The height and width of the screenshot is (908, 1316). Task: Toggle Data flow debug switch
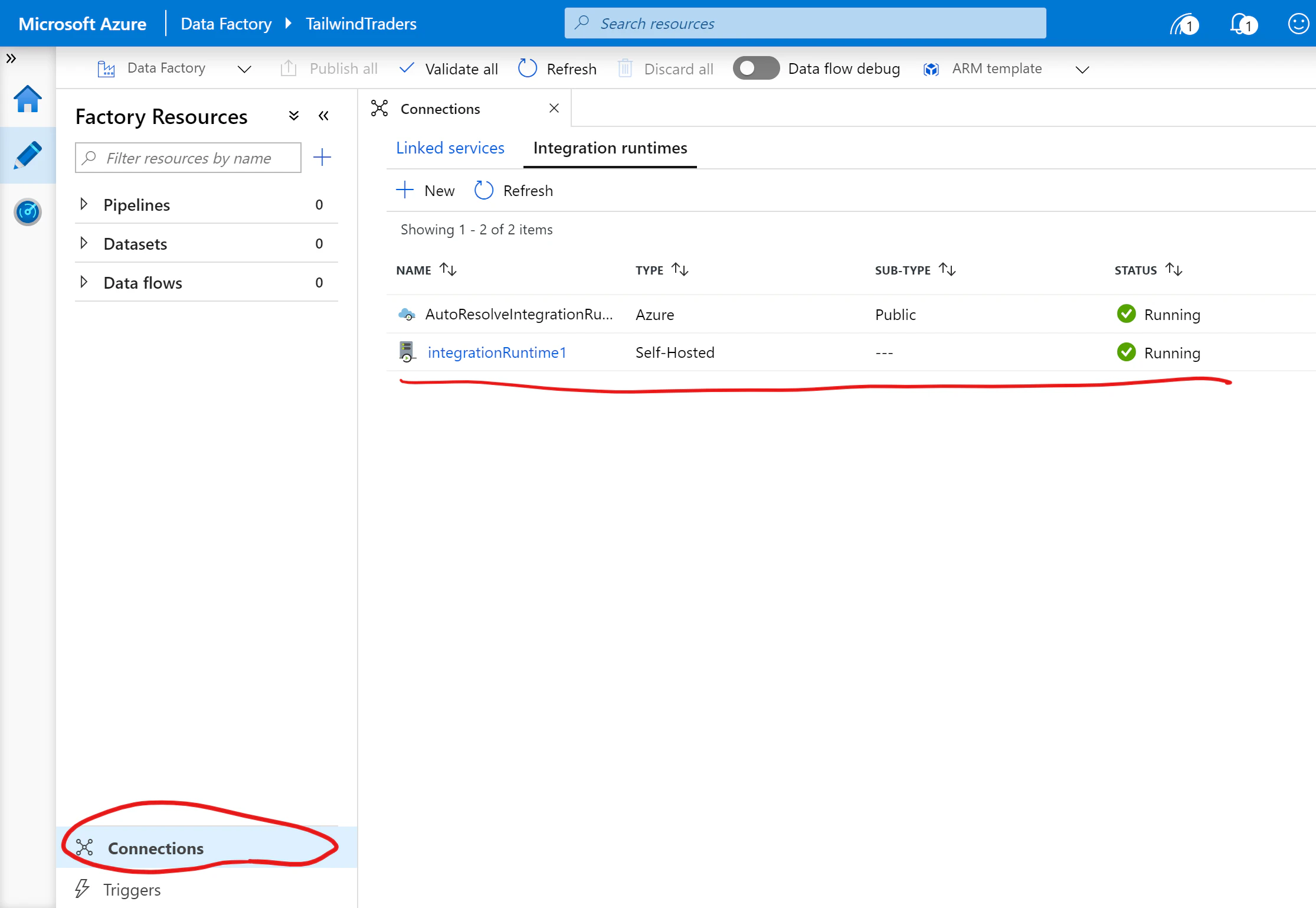756,68
